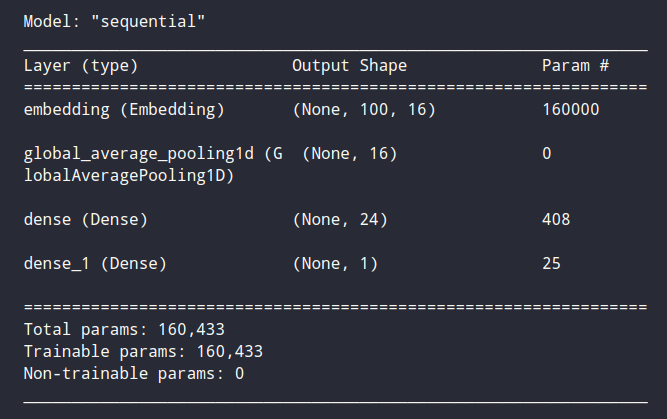
Task: Click the (None, 16) output shape
Action: coord(349,154)
